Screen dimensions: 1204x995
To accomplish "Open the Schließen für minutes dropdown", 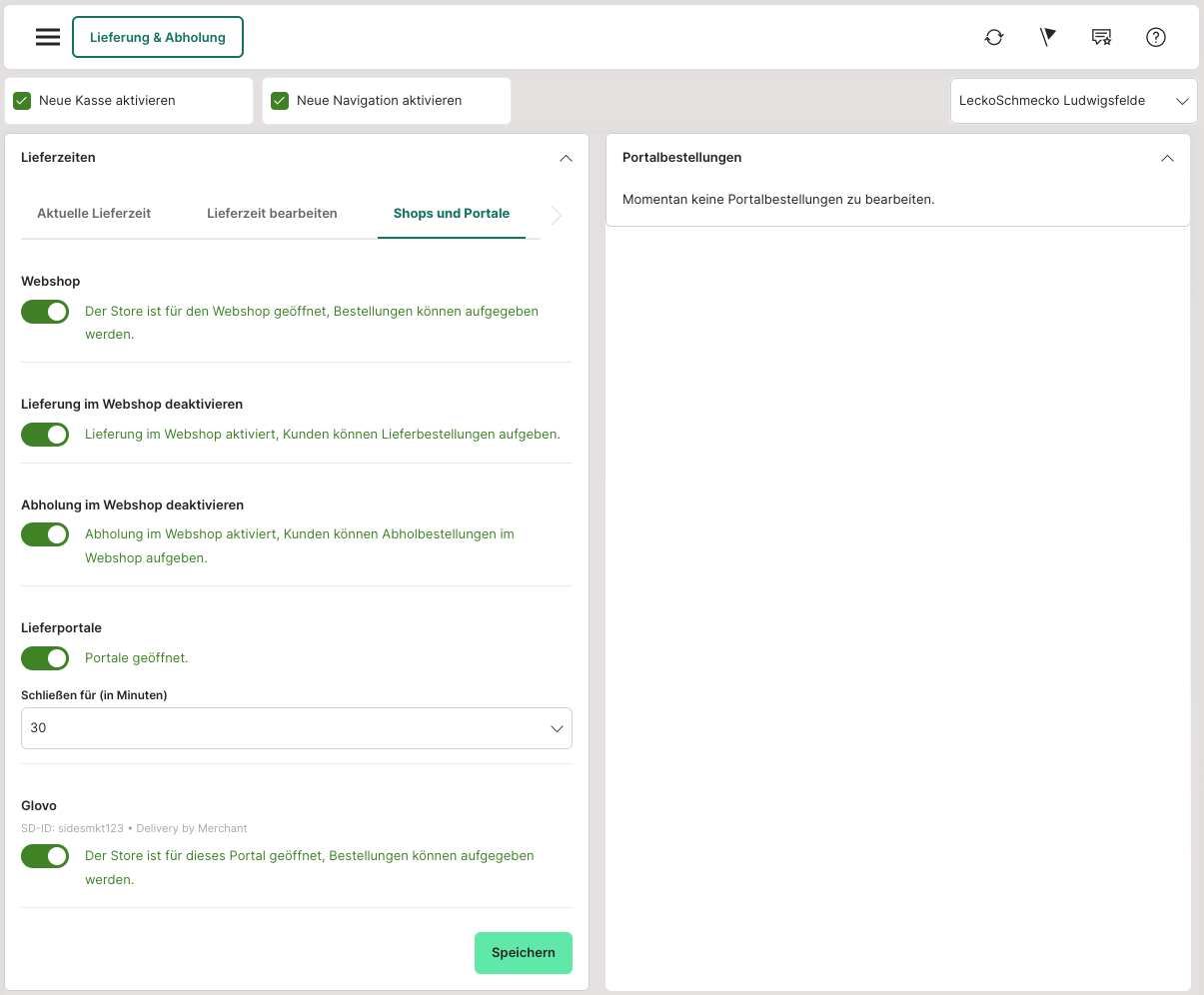I will tap(296, 728).
